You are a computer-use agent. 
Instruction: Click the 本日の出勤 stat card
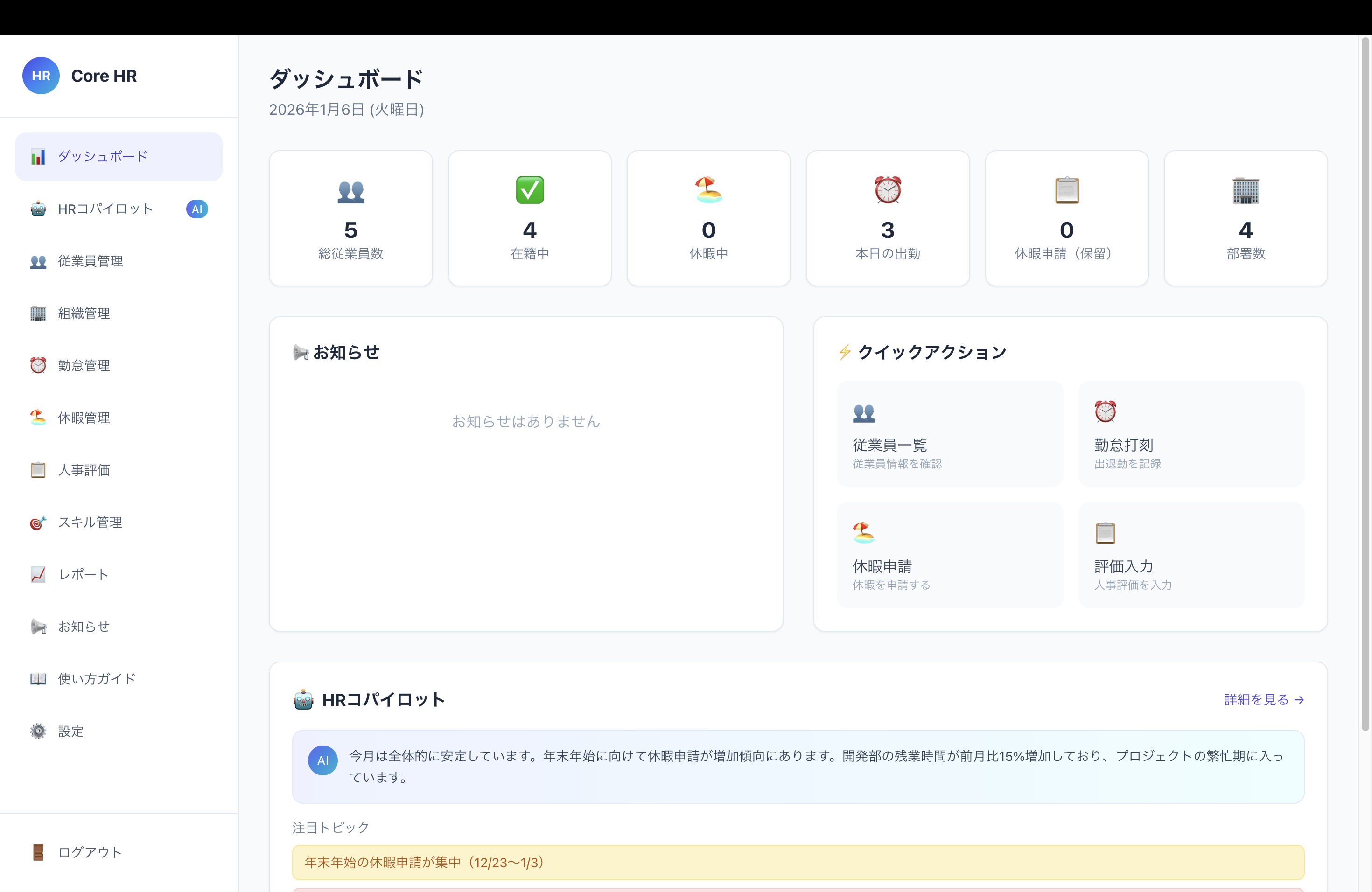[x=887, y=218]
